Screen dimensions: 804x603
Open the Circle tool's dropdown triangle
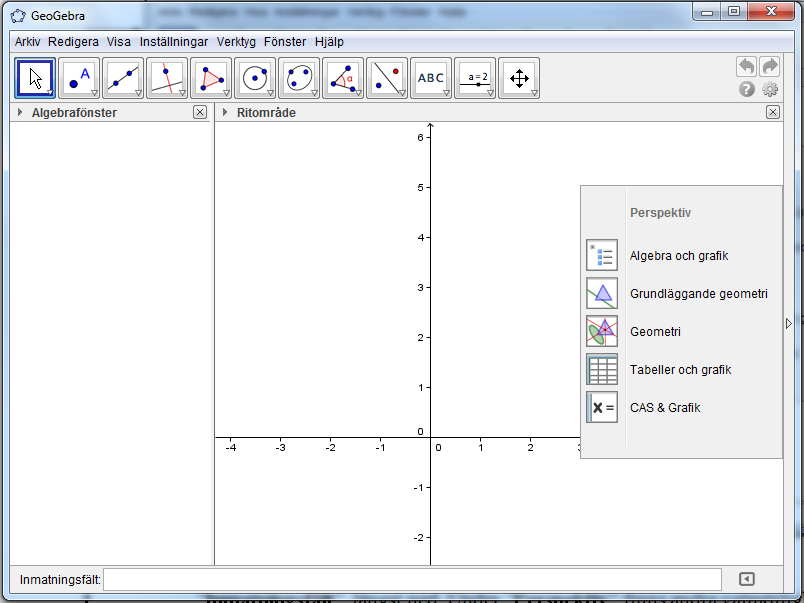pyautogui.click(x=271, y=93)
